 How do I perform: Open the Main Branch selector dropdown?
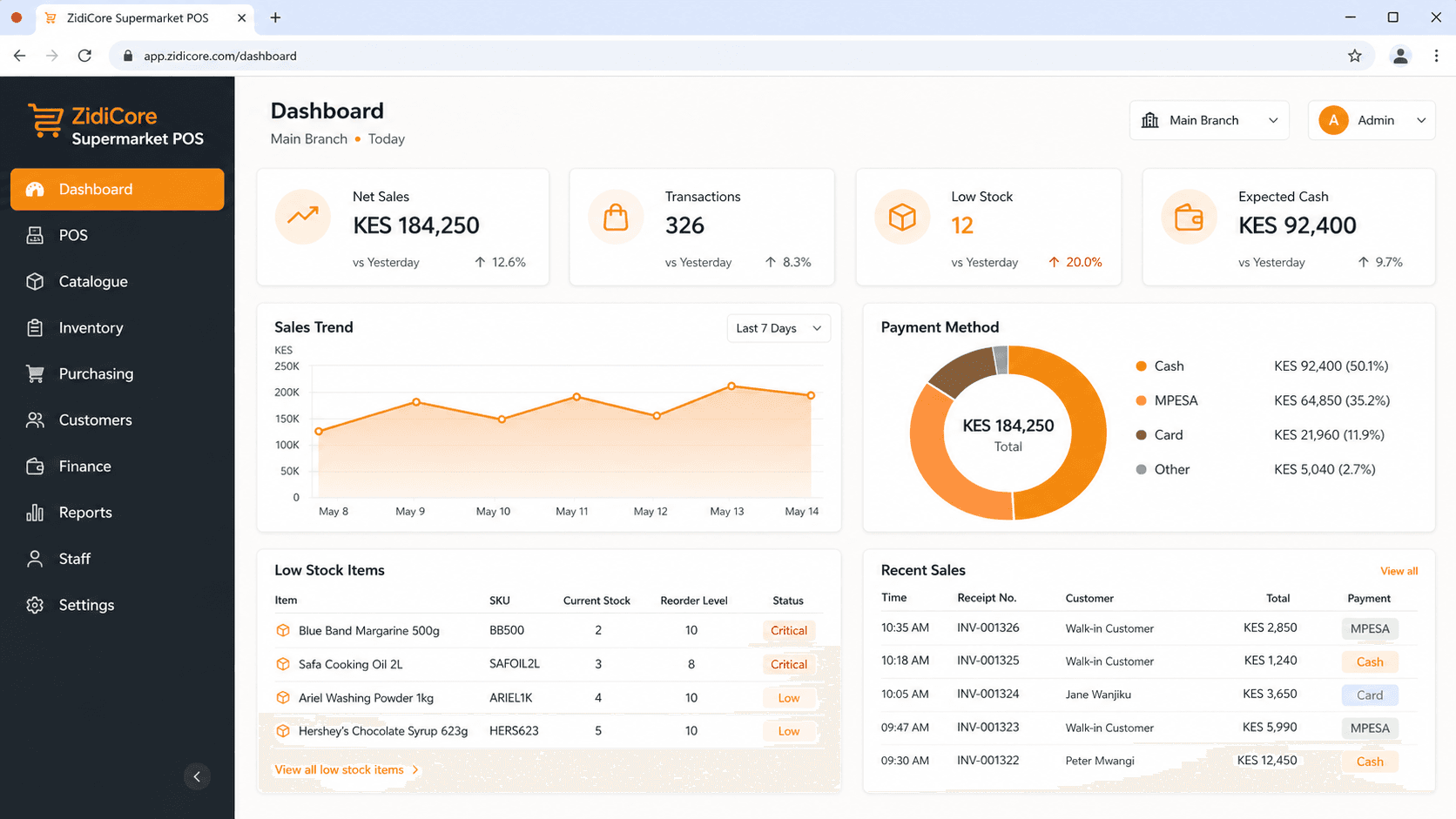pyautogui.click(x=1210, y=120)
